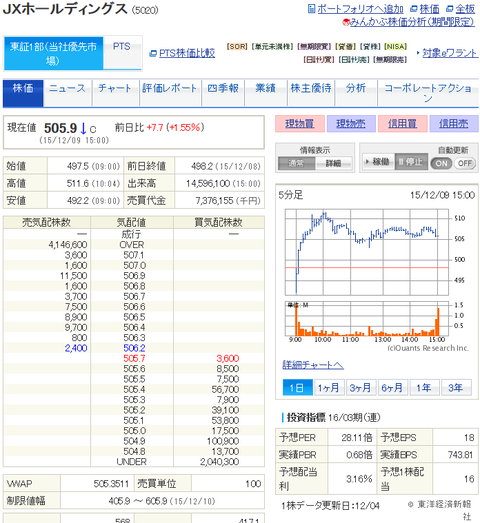Click the OVER quantity 4,146,600
The height and width of the screenshot is (523, 480).
tap(68, 245)
